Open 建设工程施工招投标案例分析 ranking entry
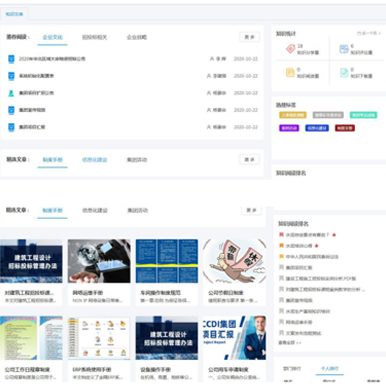Viewport: 386px width, 386px height. 321,278
